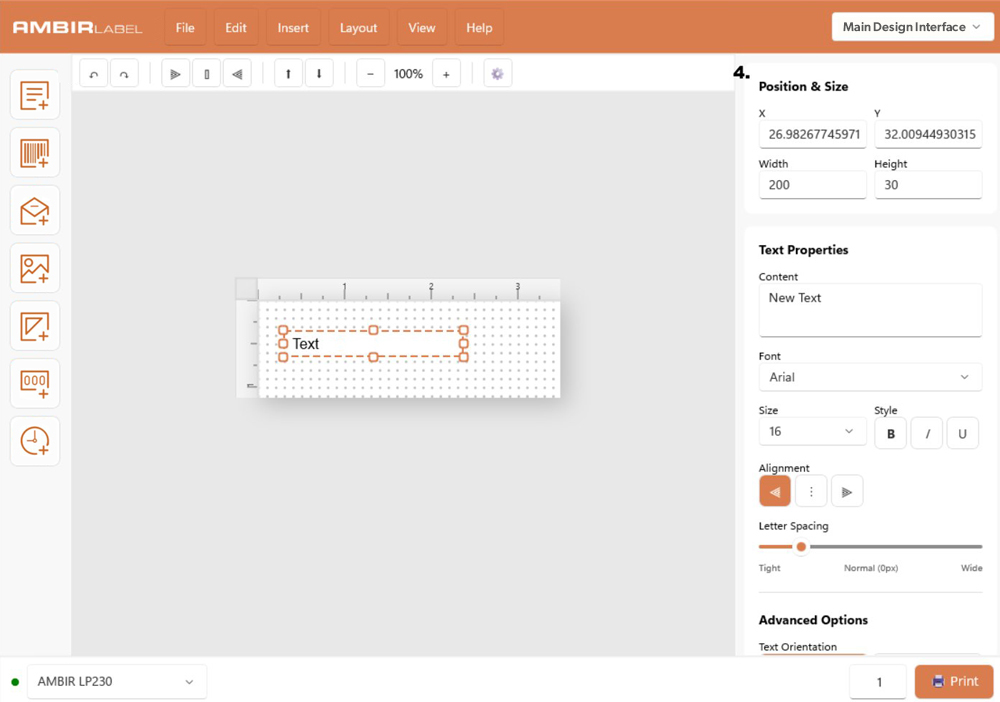
Task: Add a counter (000) element
Action: [x=35, y=384]
